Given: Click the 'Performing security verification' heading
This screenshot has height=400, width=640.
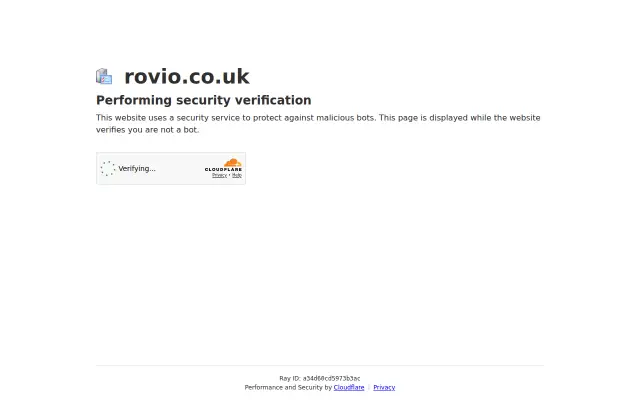Looking at the screenshot, I should (204, 100).
